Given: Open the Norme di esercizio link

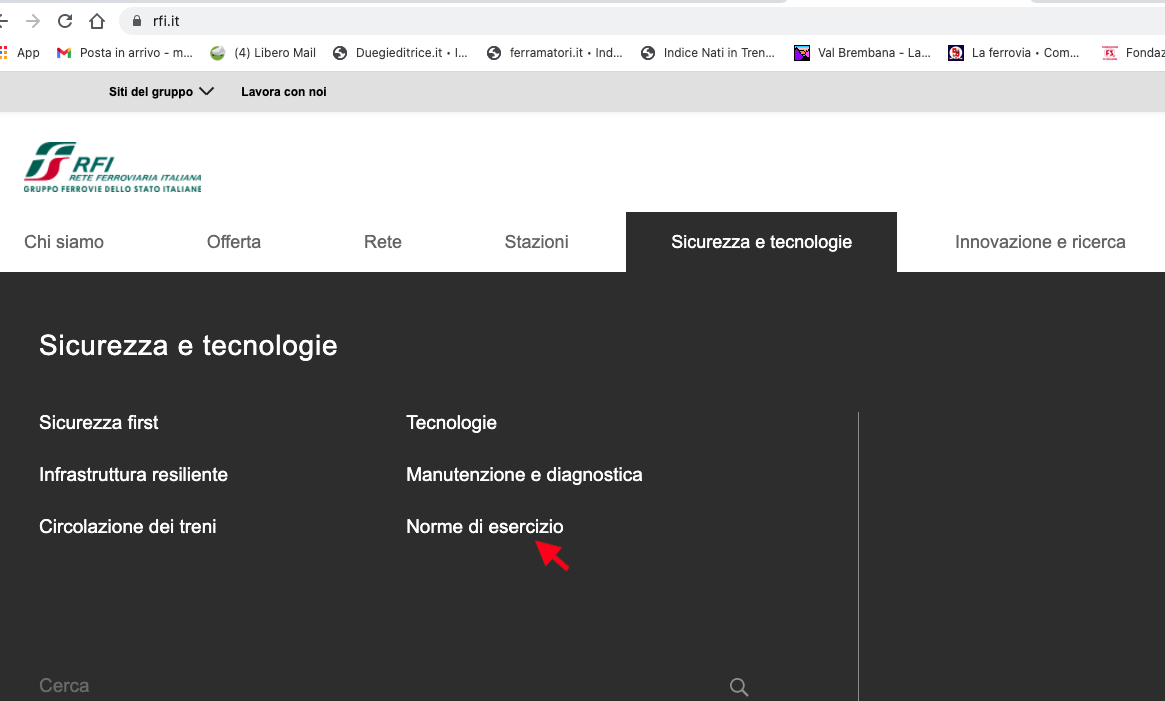Looking at the screenshot, I should click(484, 527).
